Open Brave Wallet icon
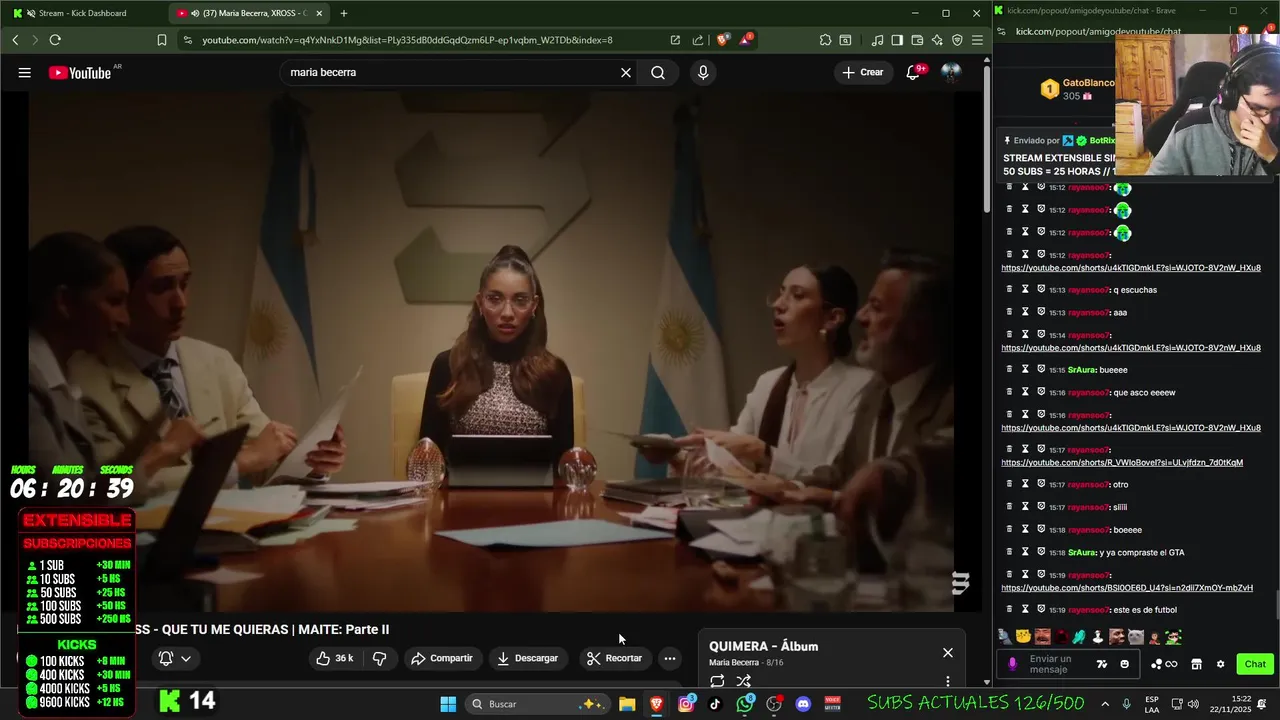Image resolution: width=1280 pixels, height=720 pixels. (x=917, y=40)
